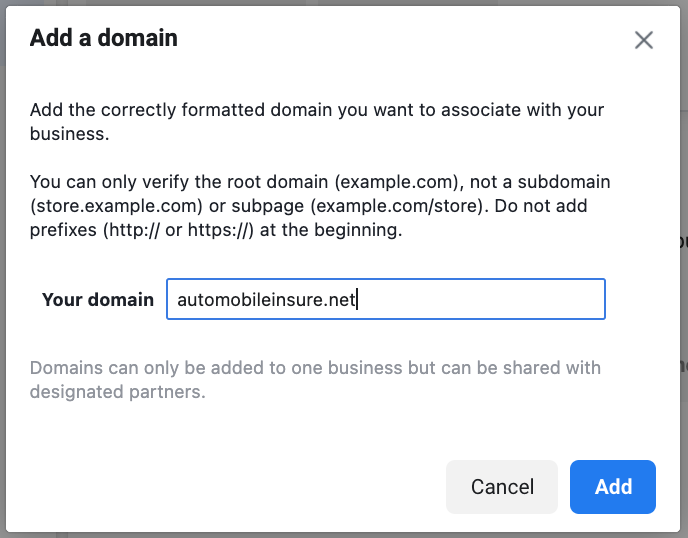Click the X icon in dialog header
Image resolution: width=688 pixels, height=538 pixels.
[x=644, y=40]
